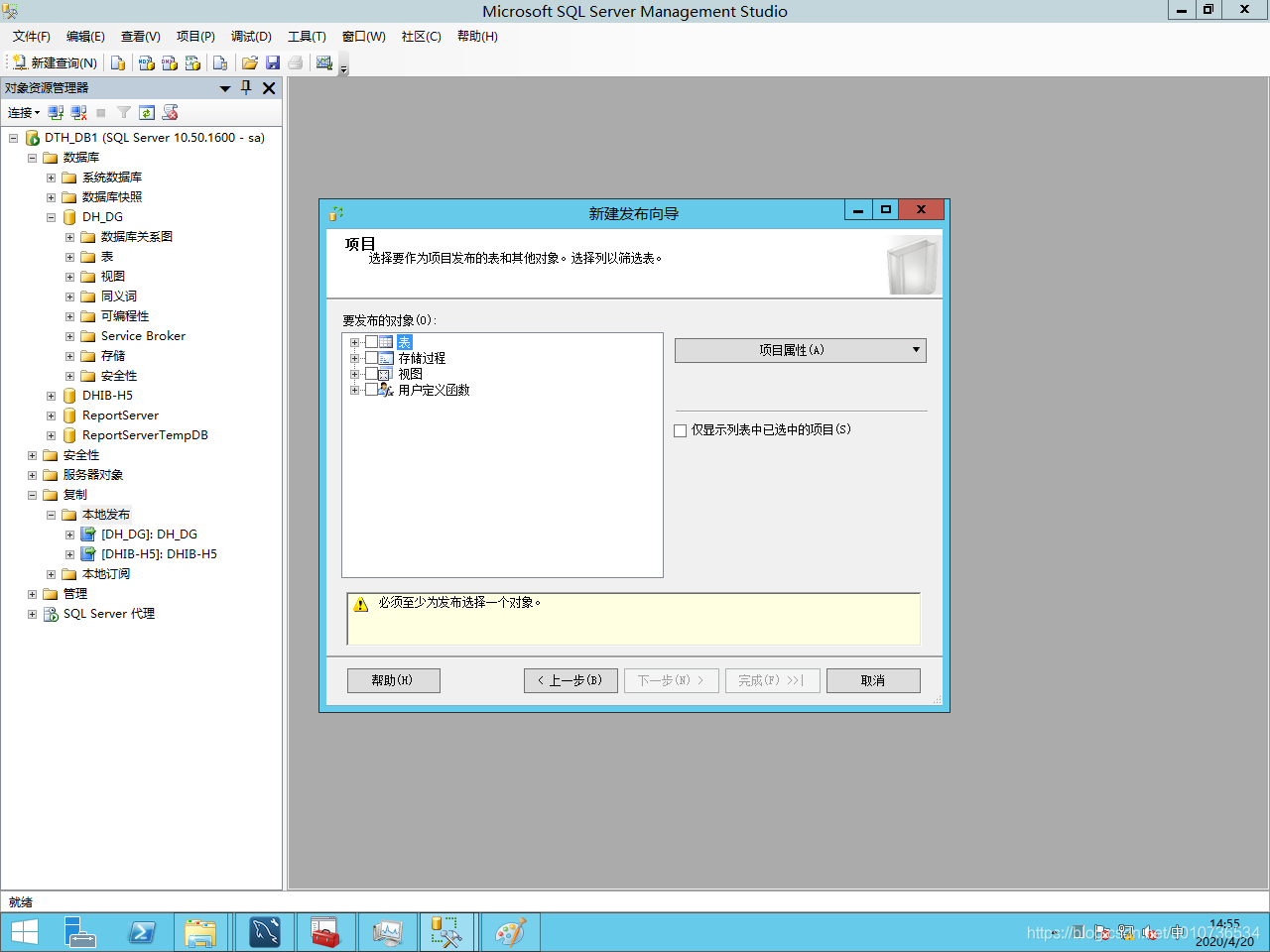Screen dimensions: 1270x952
Task: Expand the 本地订阅 folder
Action: tap(51, 574)
